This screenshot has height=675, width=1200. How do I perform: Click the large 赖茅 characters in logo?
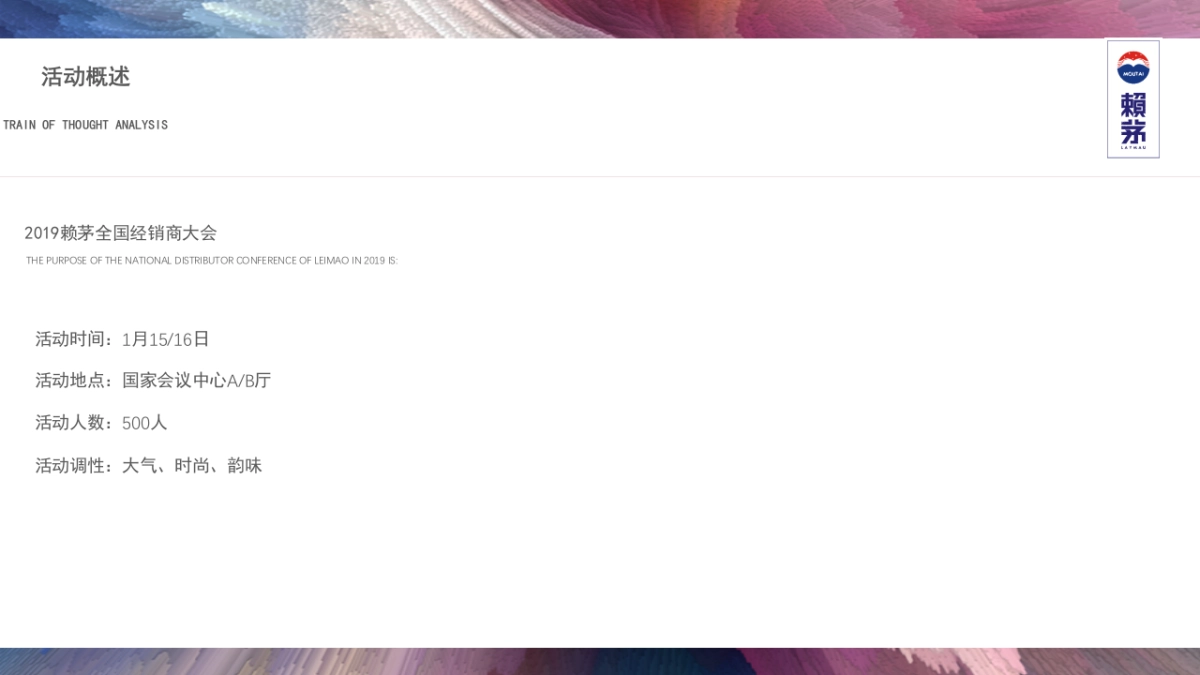coord(1133,118)
